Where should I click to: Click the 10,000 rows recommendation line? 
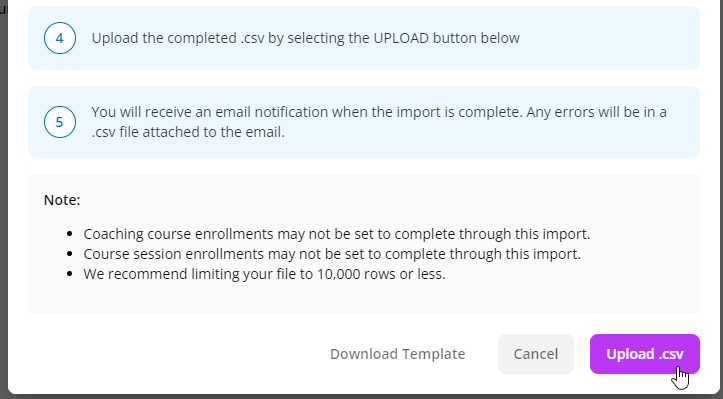(x=264, y=274)
